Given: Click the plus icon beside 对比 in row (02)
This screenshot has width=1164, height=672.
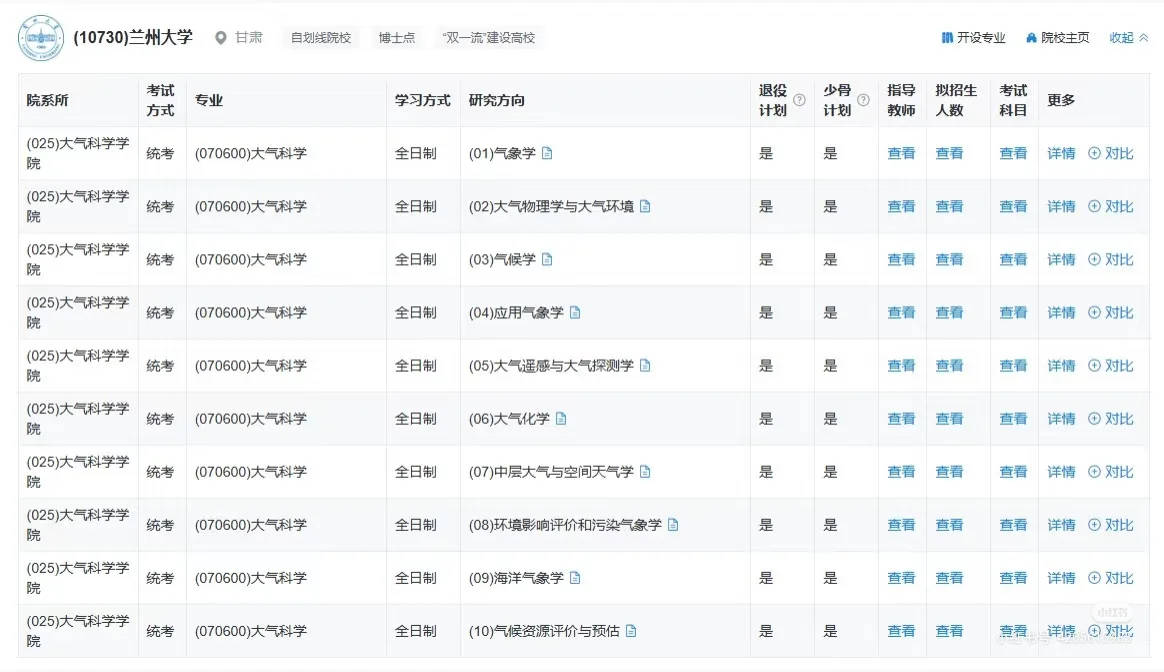Looking at the screenshot, I should click(x=1095, y=206).
